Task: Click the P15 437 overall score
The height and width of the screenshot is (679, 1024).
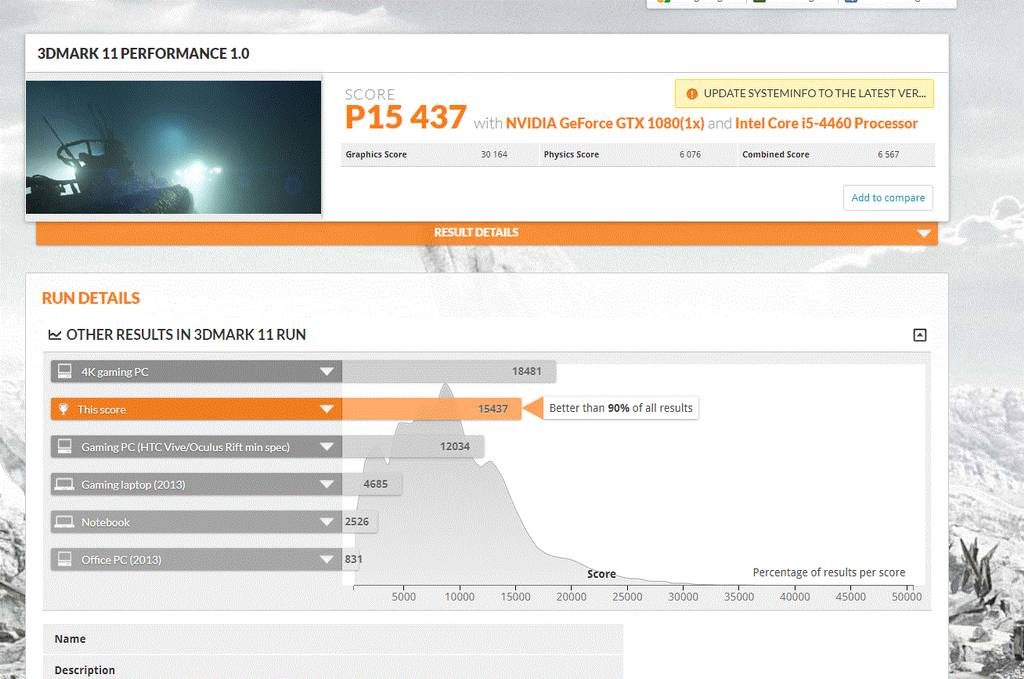Action: 406,118
